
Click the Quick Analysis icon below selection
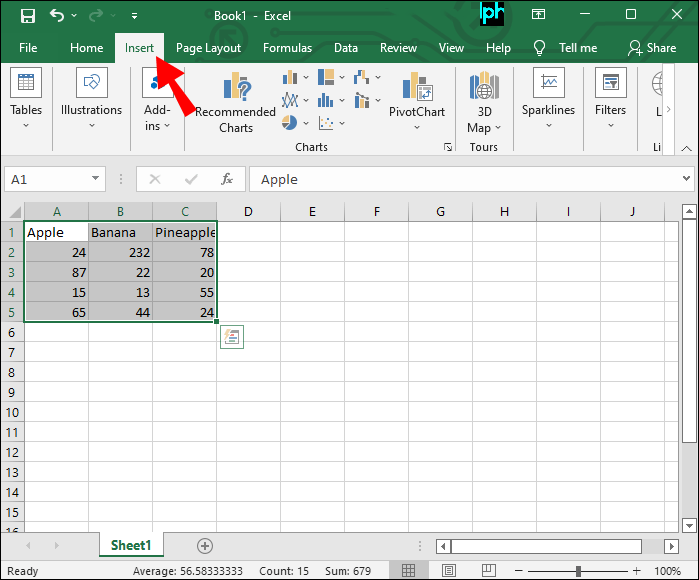pyautogui.click(x=232, y=338)
